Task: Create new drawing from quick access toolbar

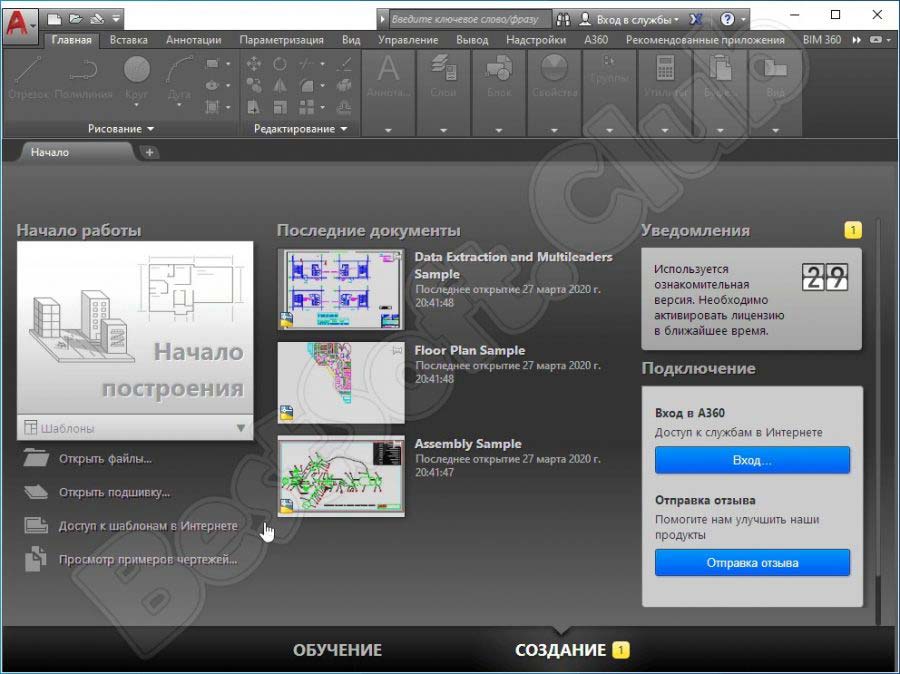Action: 54,19
